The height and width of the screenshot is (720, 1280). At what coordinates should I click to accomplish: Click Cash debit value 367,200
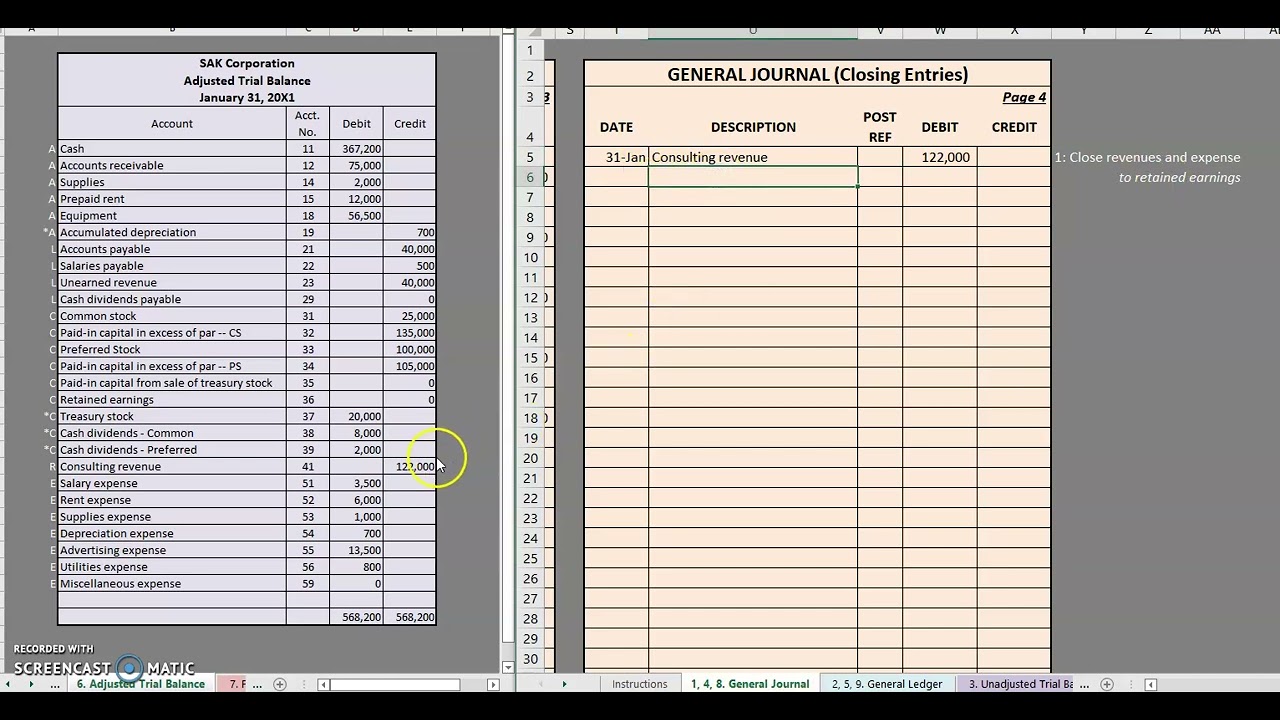(356, 149)
